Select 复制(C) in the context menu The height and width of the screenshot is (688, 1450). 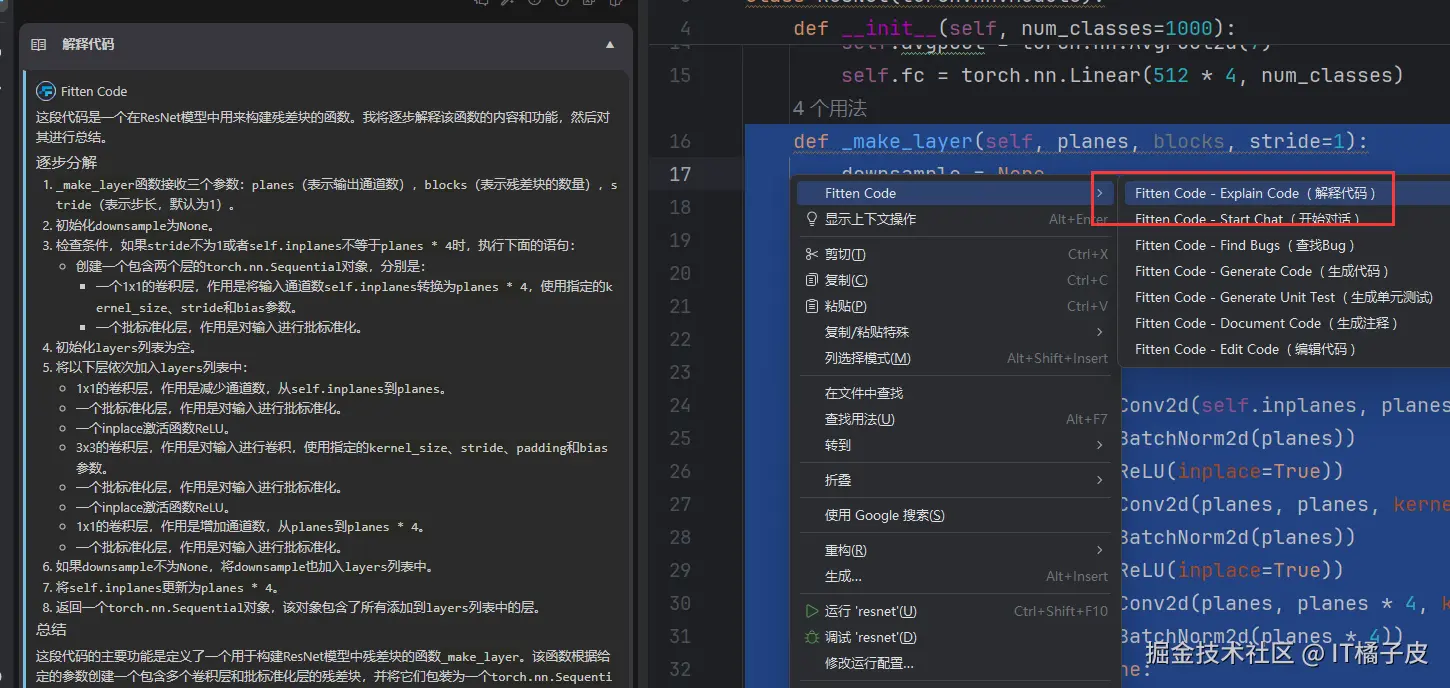coord(954,280)
